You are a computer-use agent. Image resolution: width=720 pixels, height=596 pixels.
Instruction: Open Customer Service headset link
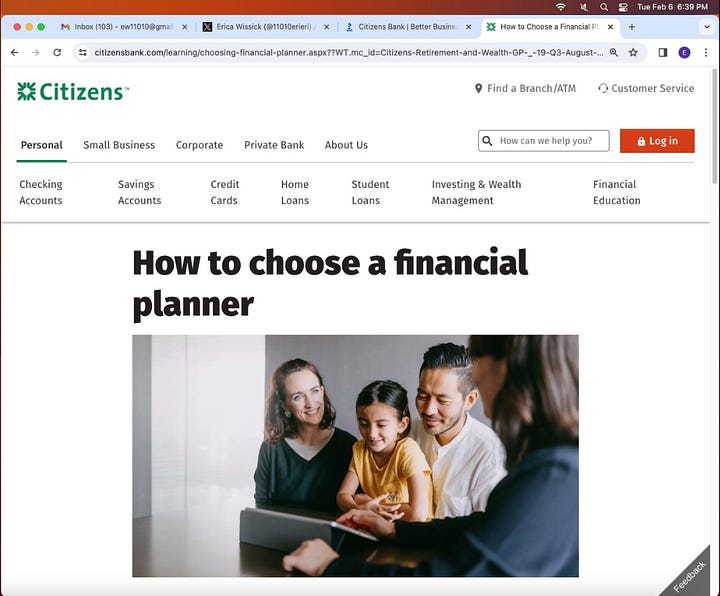603,88
